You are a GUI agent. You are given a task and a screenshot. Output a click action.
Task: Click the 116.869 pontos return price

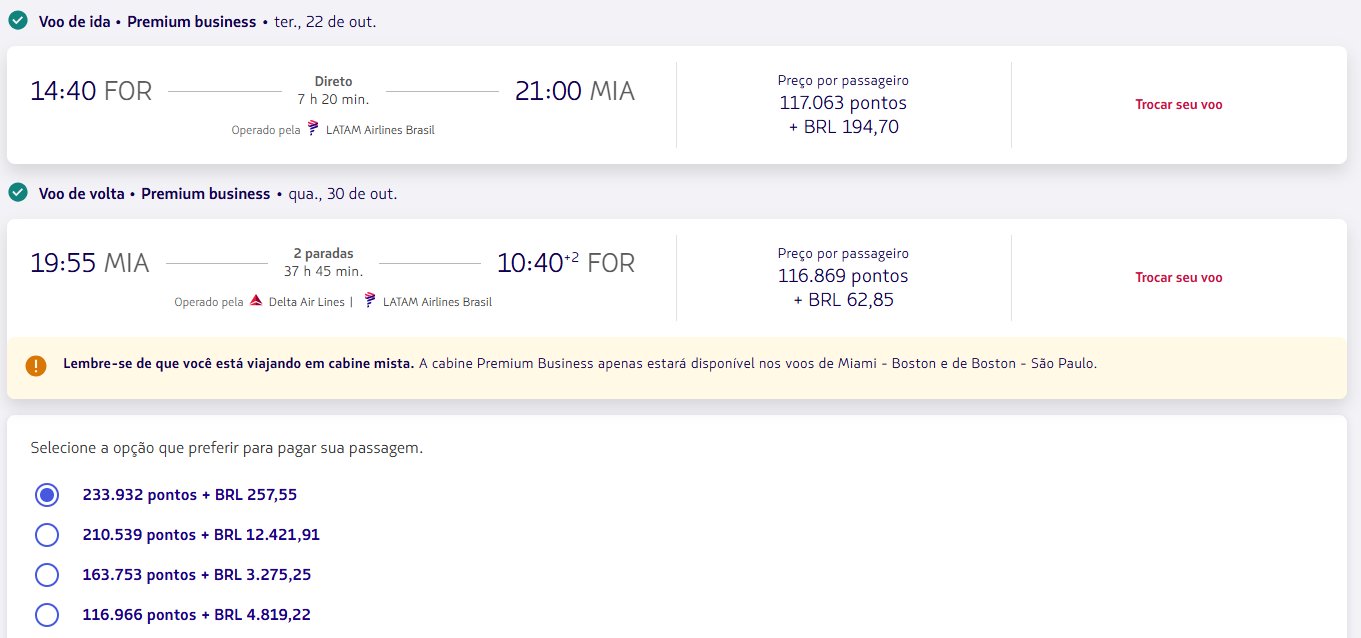[843, 276]
